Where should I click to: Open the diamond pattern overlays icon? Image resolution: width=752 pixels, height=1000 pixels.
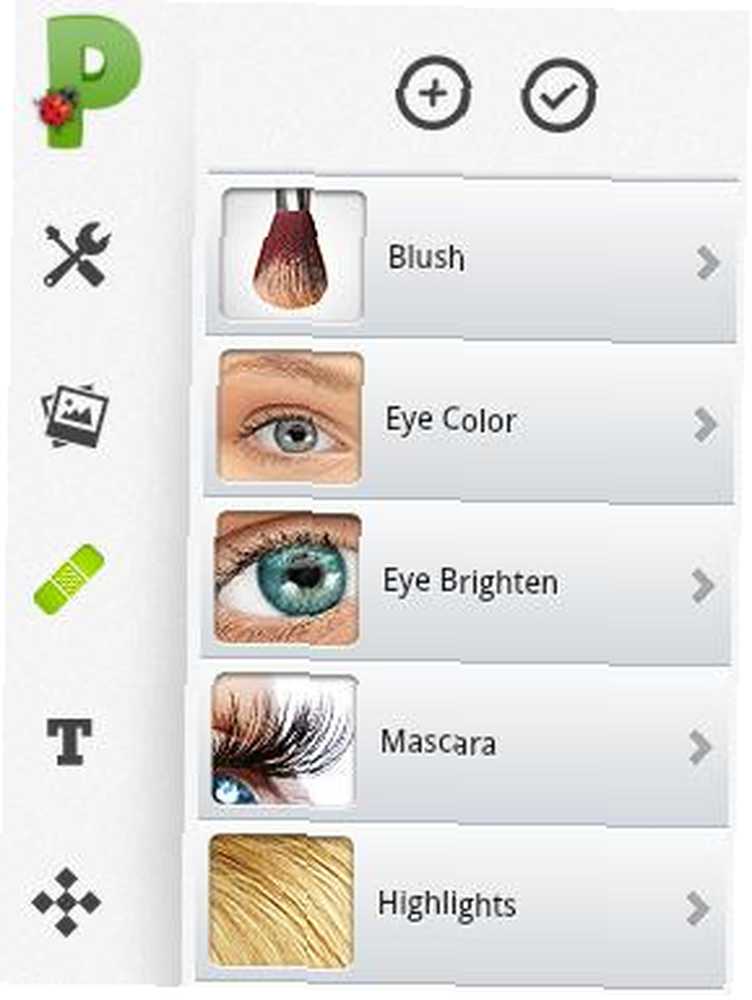coord(66,903)
